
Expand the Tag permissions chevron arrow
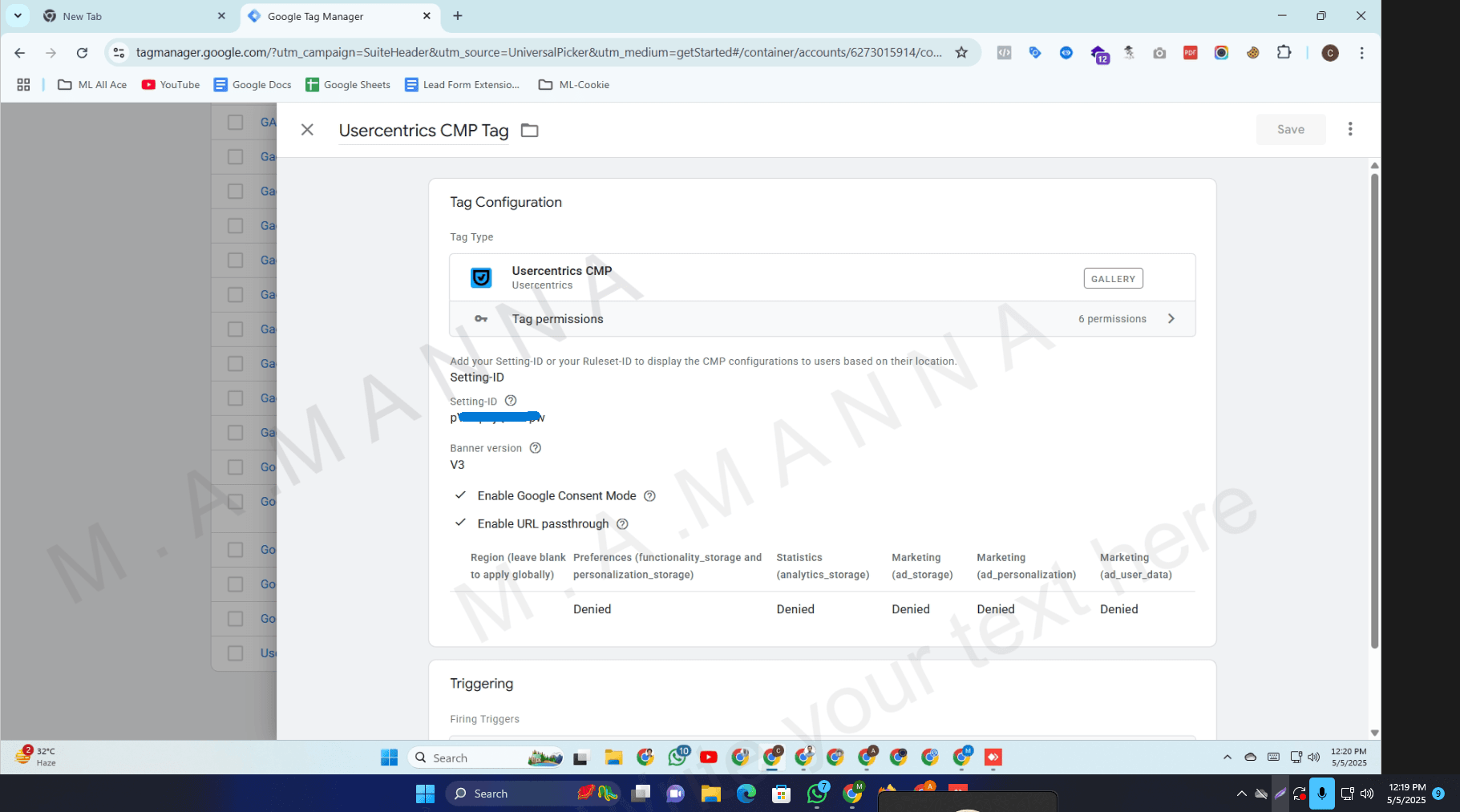click(x=1171, y=319)
